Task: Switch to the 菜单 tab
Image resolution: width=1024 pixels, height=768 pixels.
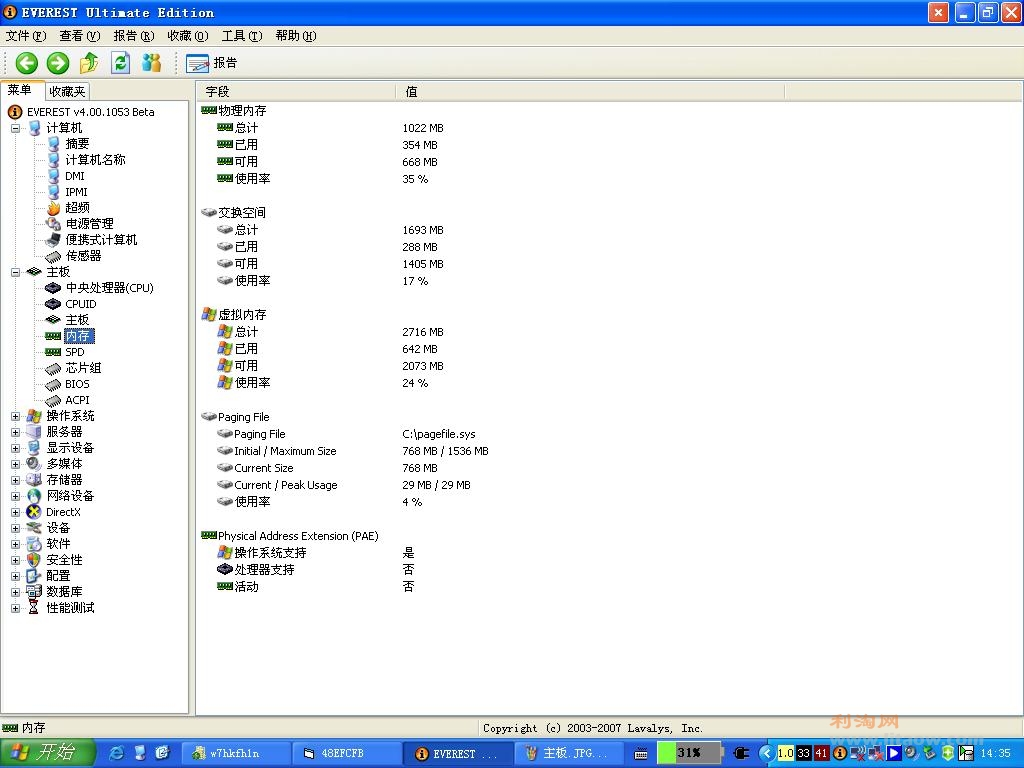Action: tap(20, 90)
